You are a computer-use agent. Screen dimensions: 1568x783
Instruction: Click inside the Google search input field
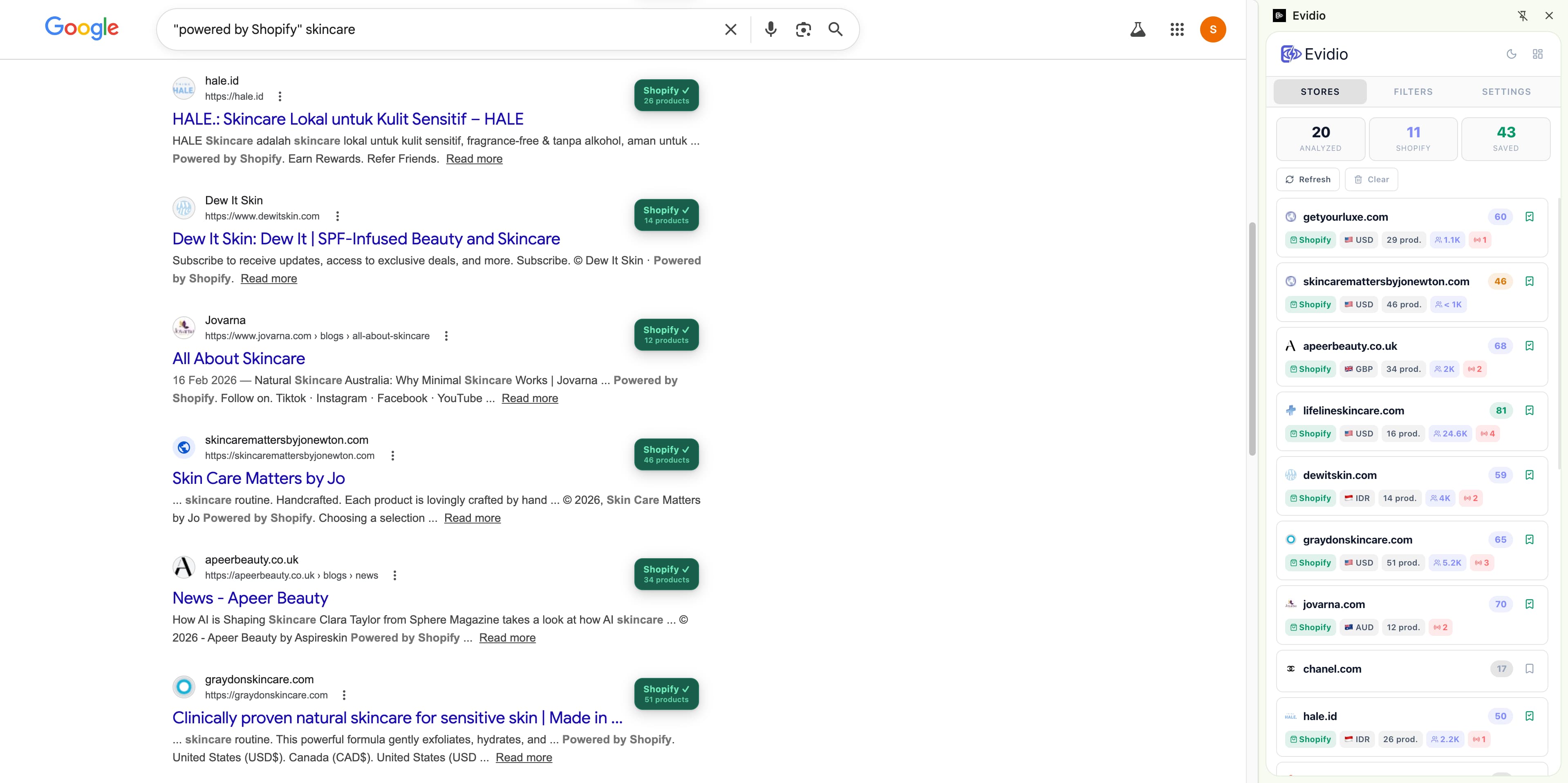click(426, 29)
